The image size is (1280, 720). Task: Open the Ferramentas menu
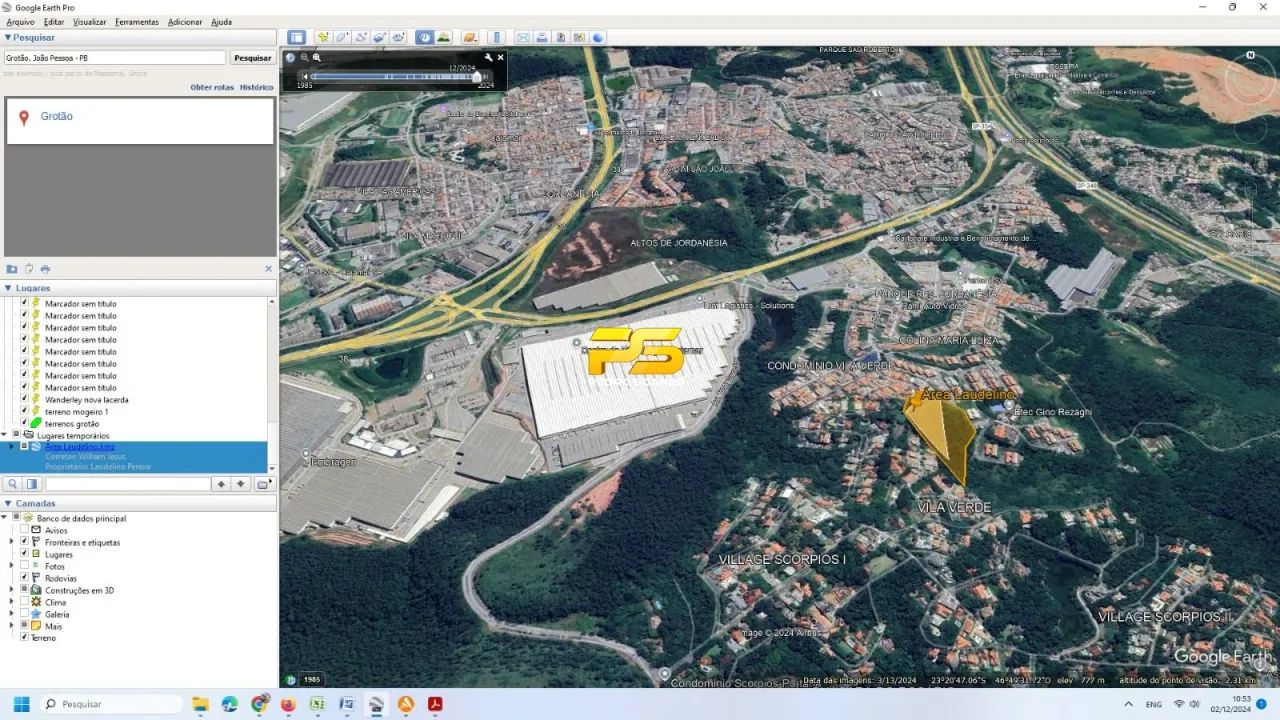pyautogui.click(x=137, y=22)
